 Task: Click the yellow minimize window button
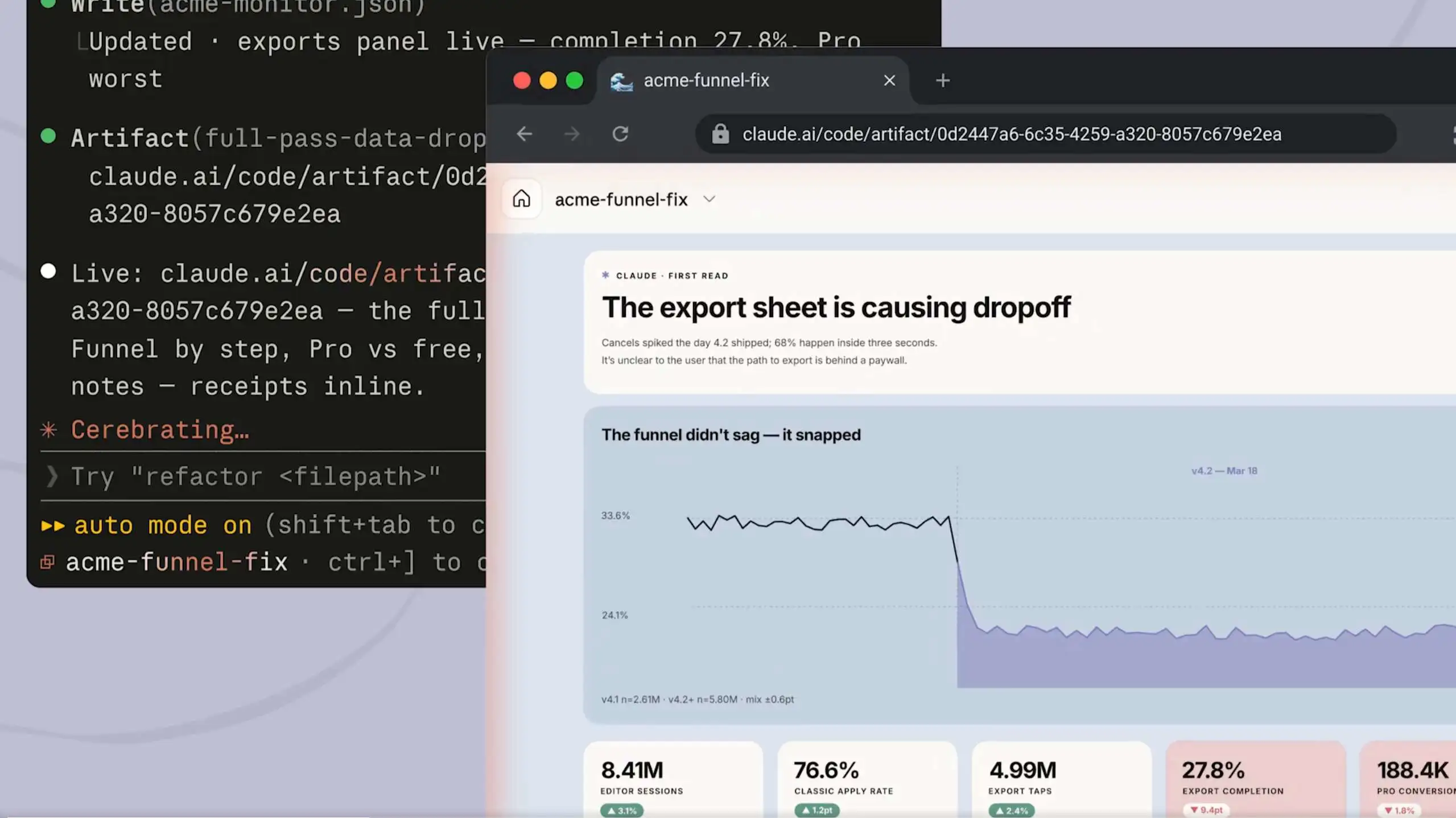click(x=548, y=80)
